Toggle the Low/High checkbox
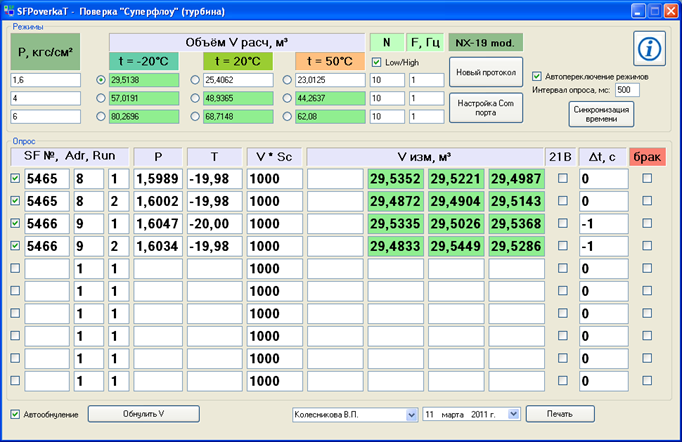 click(x=376, y=62)
